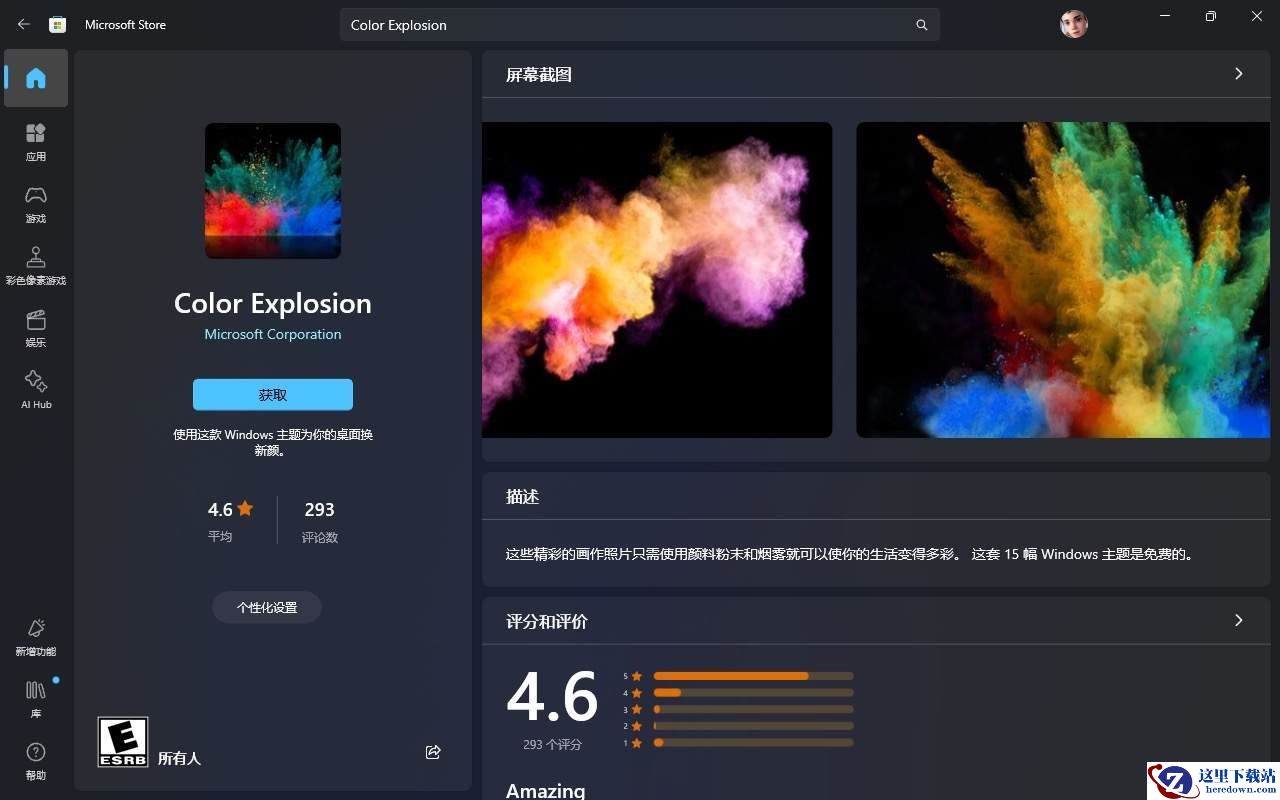The height and width of the screenshot is (800, 1280).
Task: Click the 获取 (Get) button
Action: [273, 395]
